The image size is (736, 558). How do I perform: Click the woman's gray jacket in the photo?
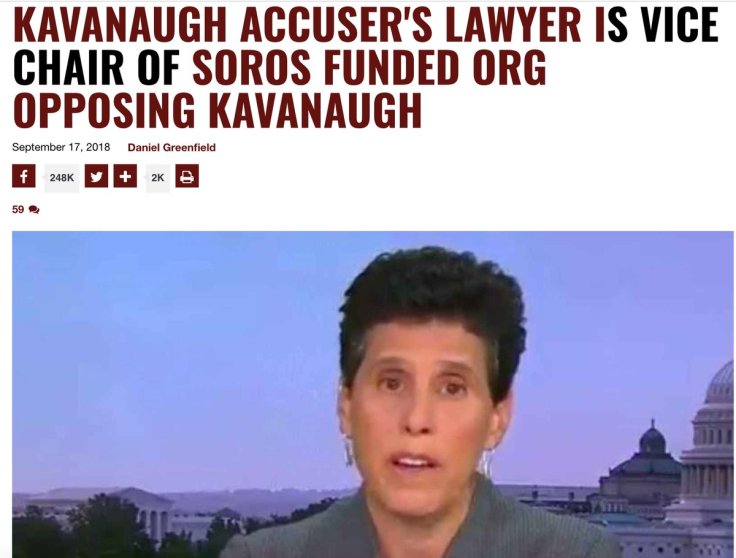422,528
